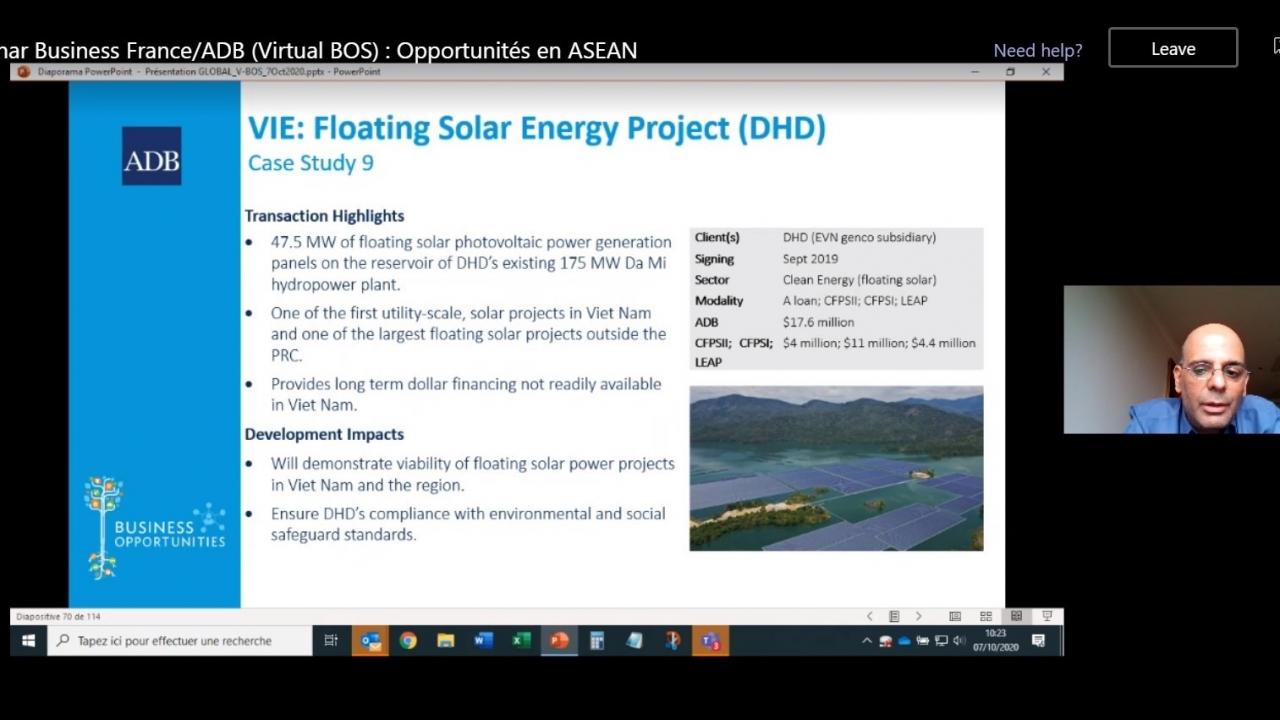Image resolution: width=1280 pixels, height=720 pixels.
Task: Click the '$17.6 million' ADB value
Action: pyautogui.click(x=818, y=322)
